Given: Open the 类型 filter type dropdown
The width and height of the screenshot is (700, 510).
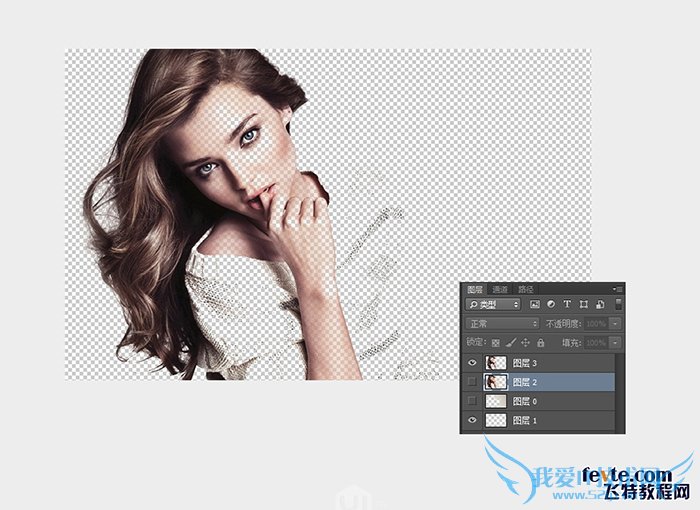Looking at the screenshot, I should (494, 304).
